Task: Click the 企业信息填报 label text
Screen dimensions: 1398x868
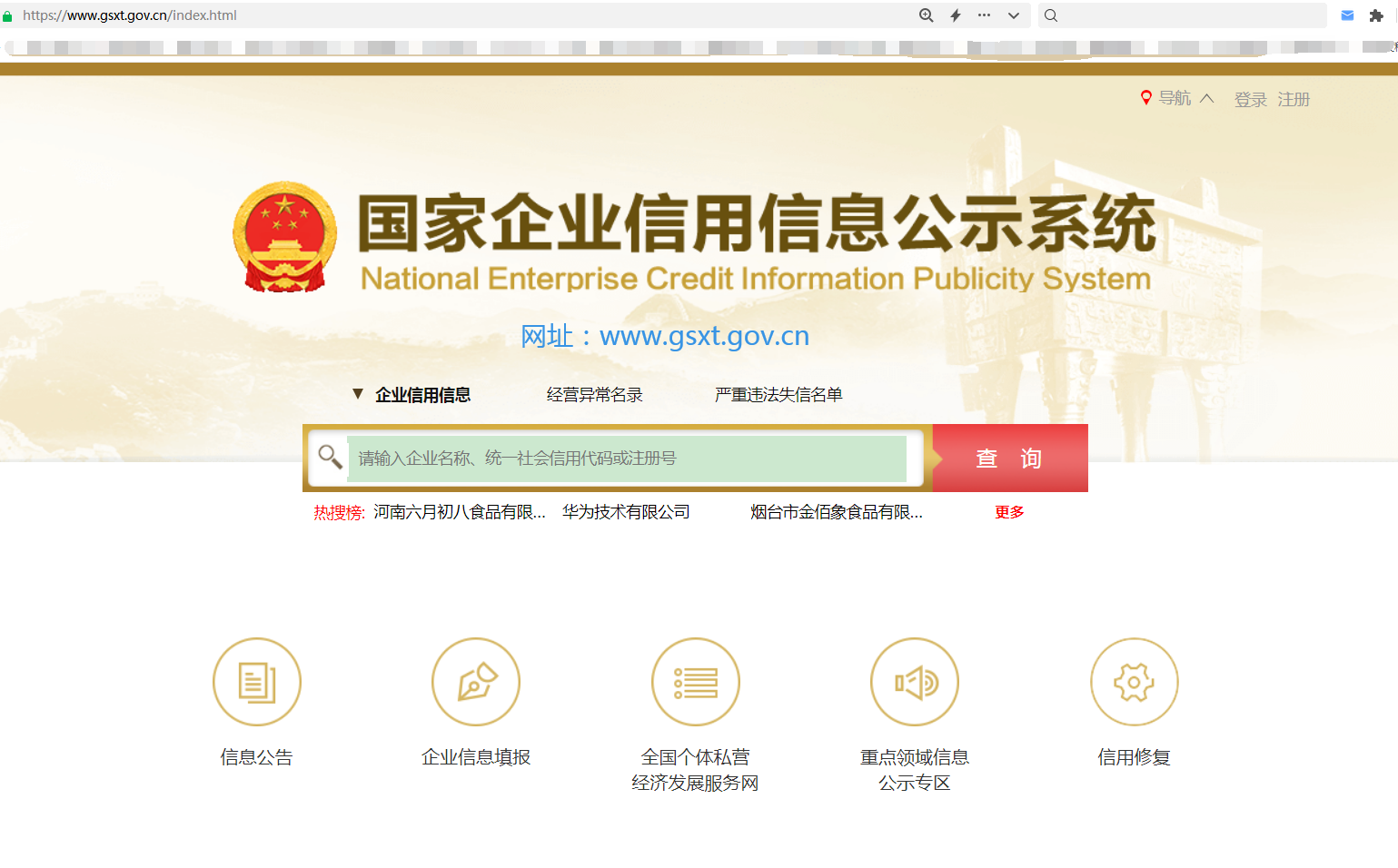Action: point(476,757)
